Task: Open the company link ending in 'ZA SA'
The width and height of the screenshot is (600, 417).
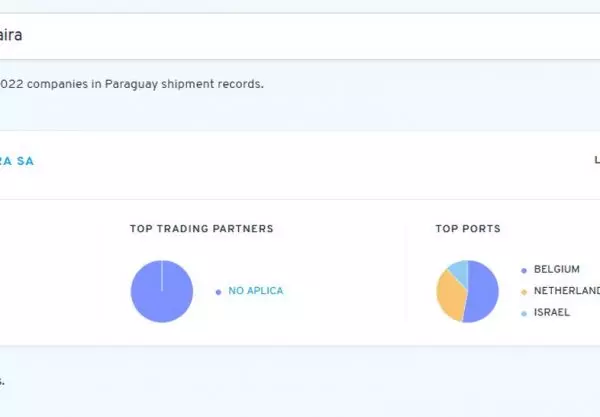Action: (x=18, y=161)
